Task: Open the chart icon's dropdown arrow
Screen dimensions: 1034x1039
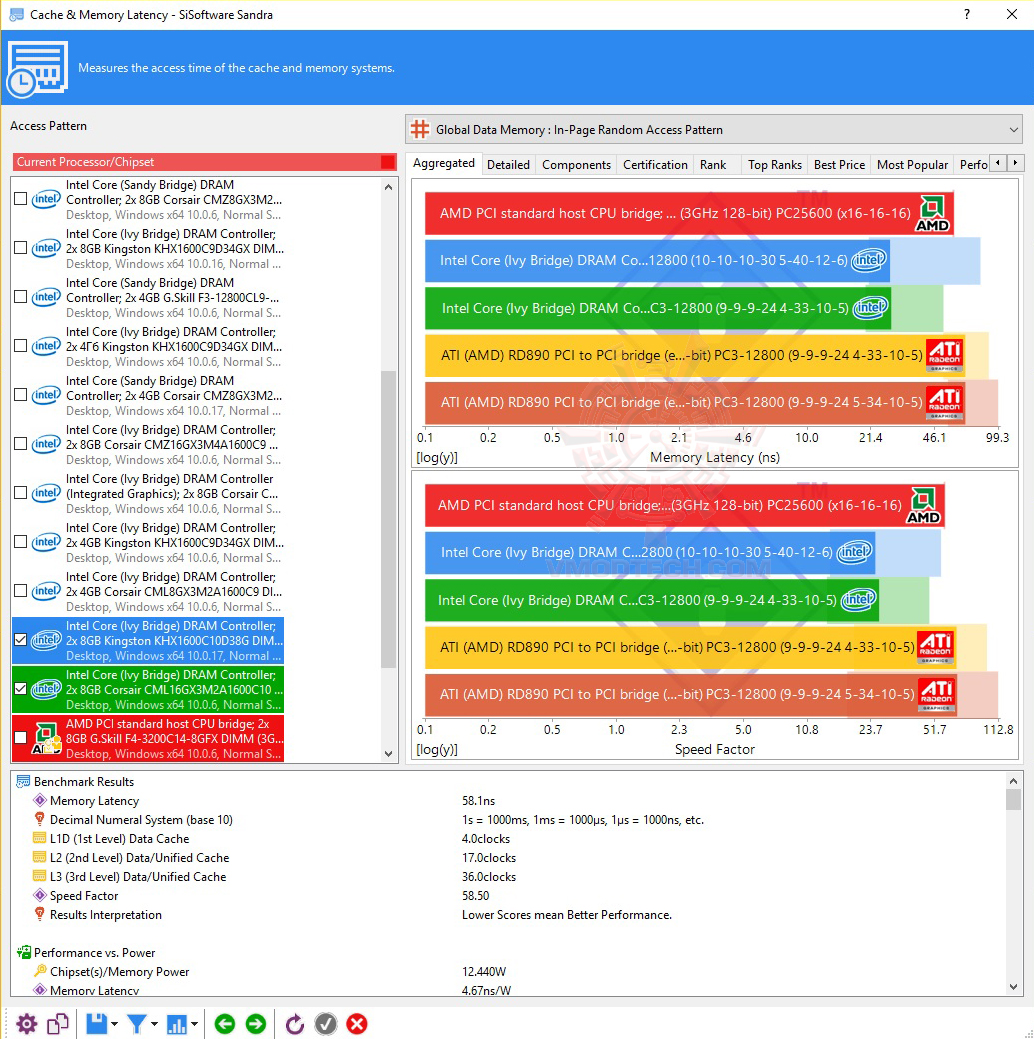Action: (194, 1024)
